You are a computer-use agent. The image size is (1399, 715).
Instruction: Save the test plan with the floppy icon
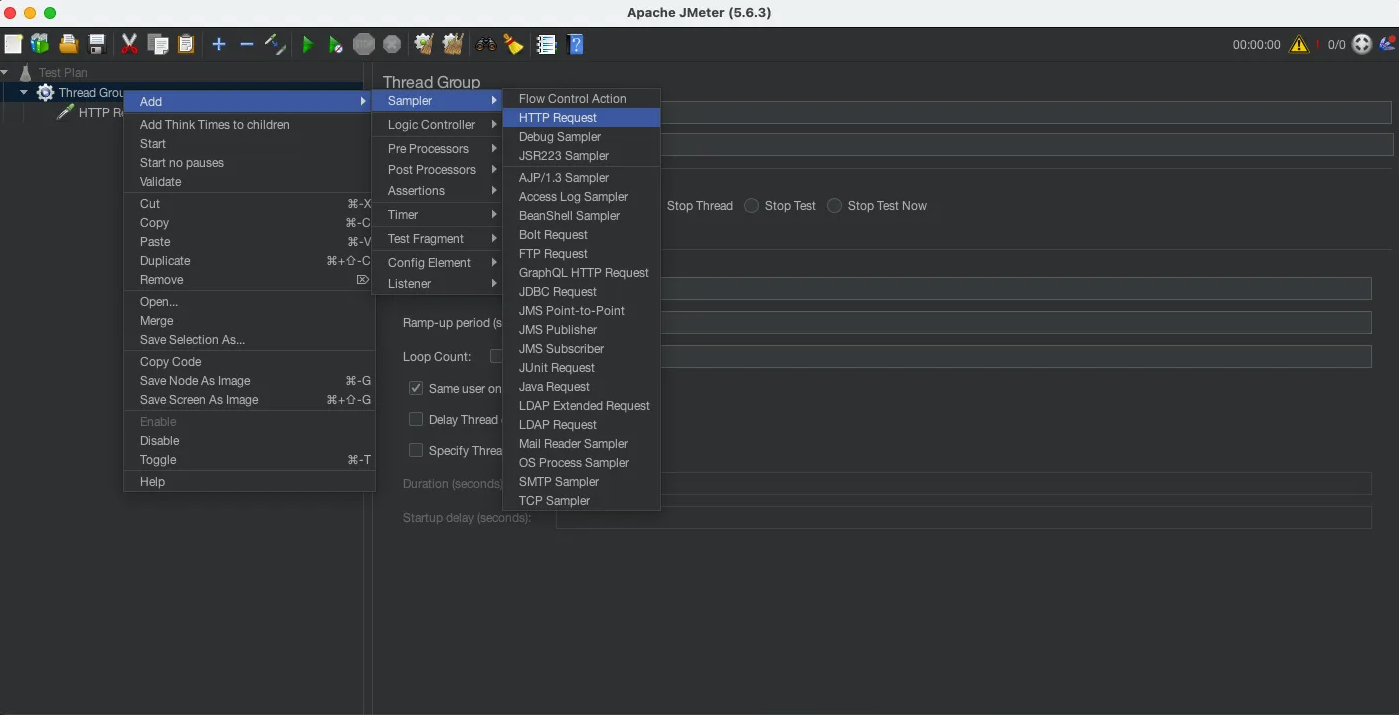[97, 44]
